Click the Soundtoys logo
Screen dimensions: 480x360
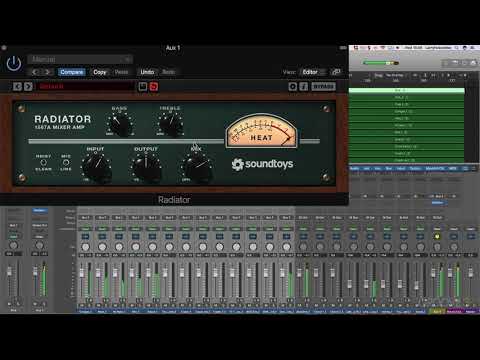pos(262,164)
